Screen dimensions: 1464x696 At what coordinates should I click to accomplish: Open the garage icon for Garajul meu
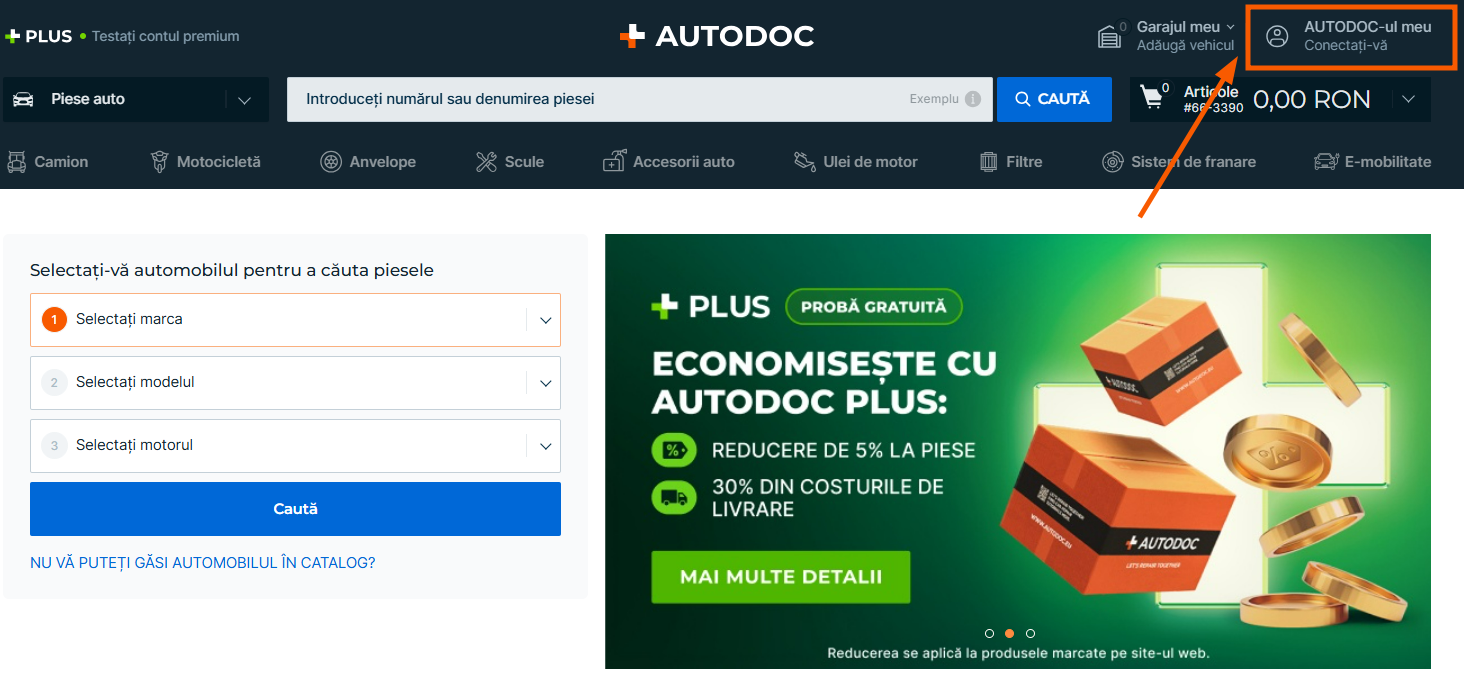pyautogui.click(x=1109, y=37)
